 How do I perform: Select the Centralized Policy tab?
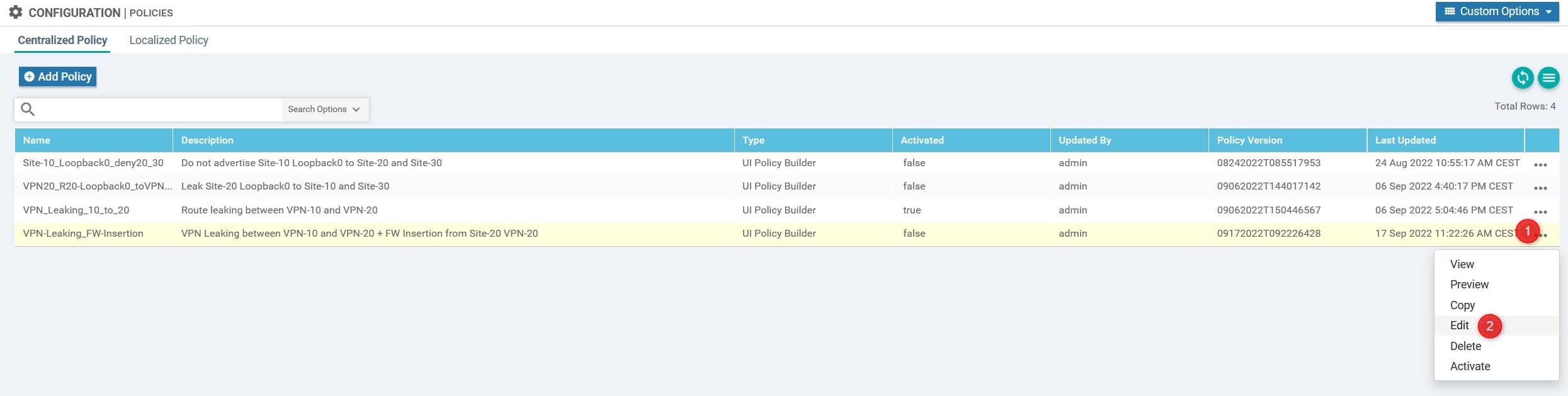pyautogui.click(x=62, y=40)
